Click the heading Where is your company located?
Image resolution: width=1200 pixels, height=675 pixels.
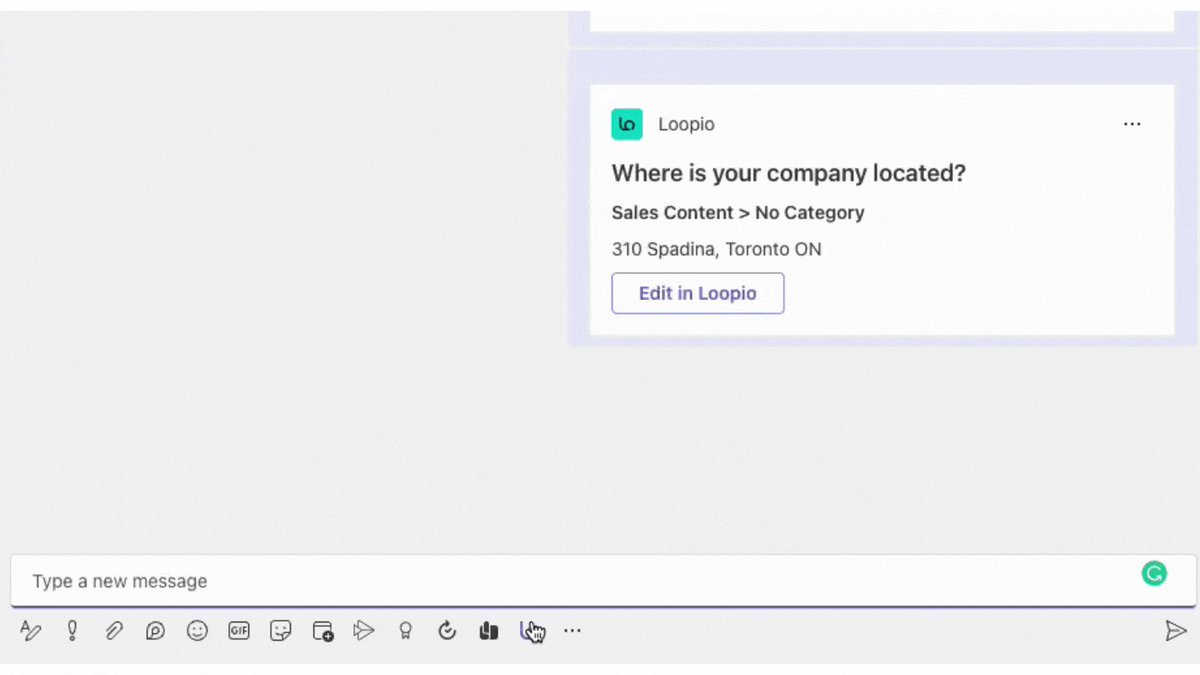pos(789,173)
